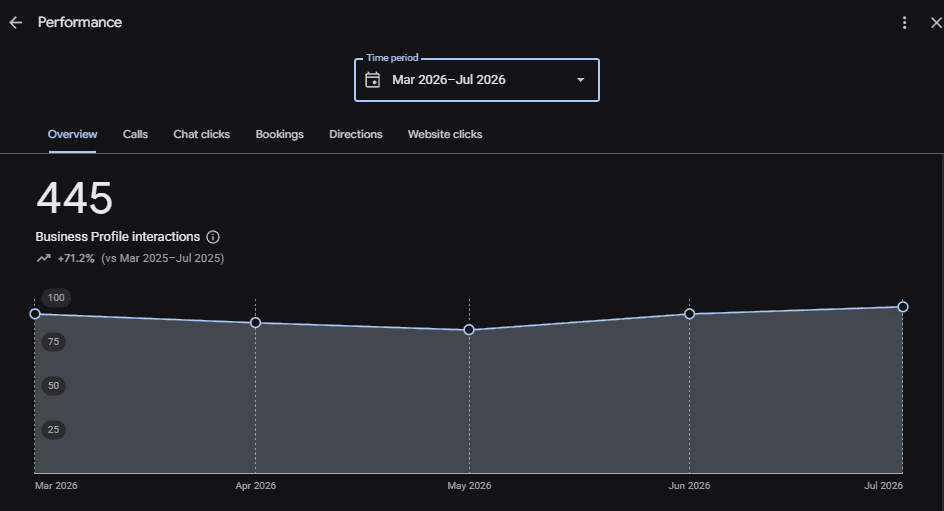The width and height of the screenshot is (944, 511).
Task: Open the Chat clicks tab
Action: point(202,134)
